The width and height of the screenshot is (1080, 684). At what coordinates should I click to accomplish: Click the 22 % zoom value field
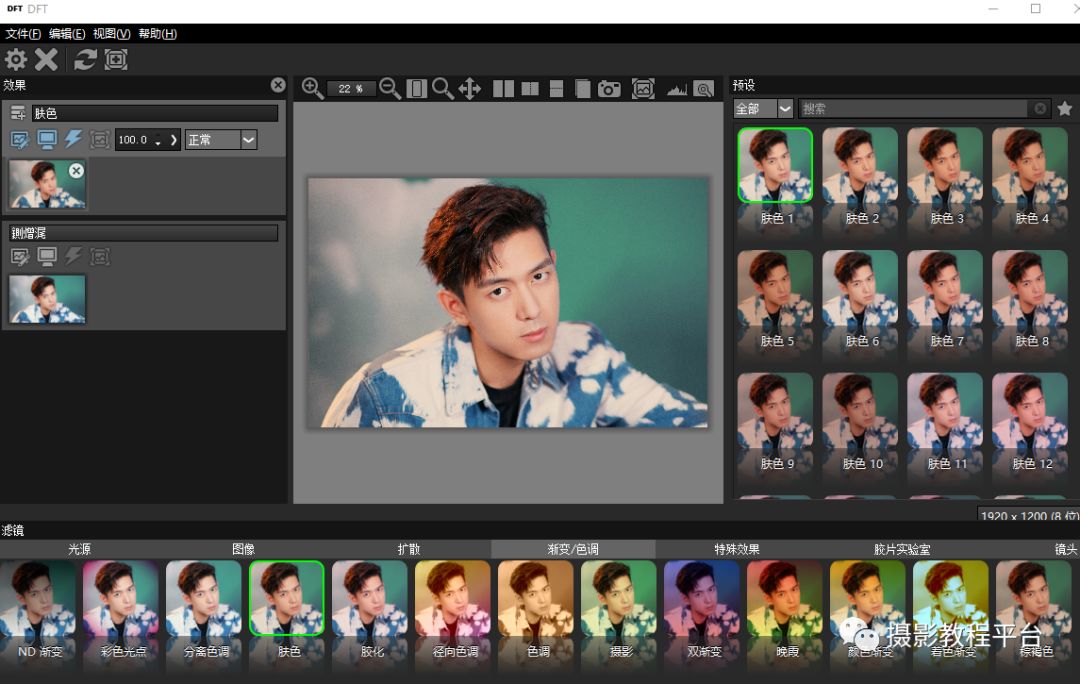coord(351,89)
